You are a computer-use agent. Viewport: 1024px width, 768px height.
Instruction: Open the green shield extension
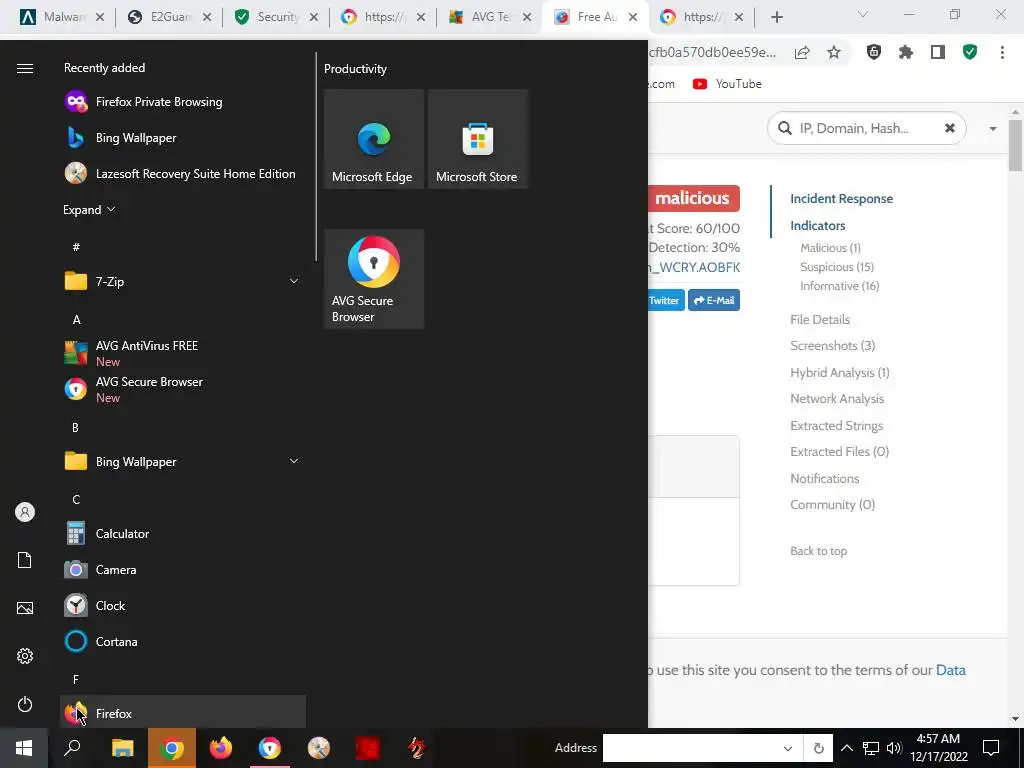point(970,53)
